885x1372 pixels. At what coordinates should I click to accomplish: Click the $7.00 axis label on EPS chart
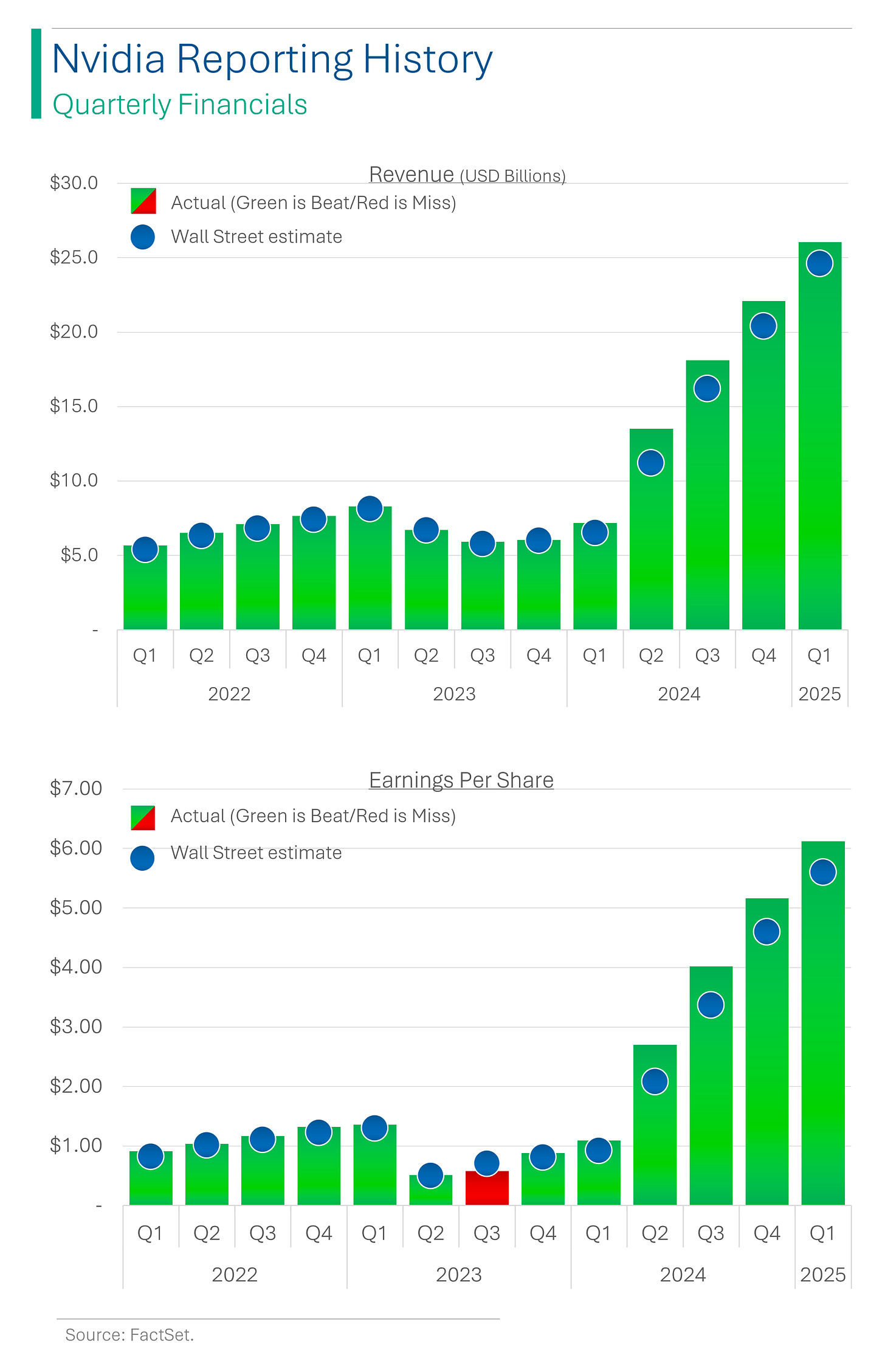point(76,788)
